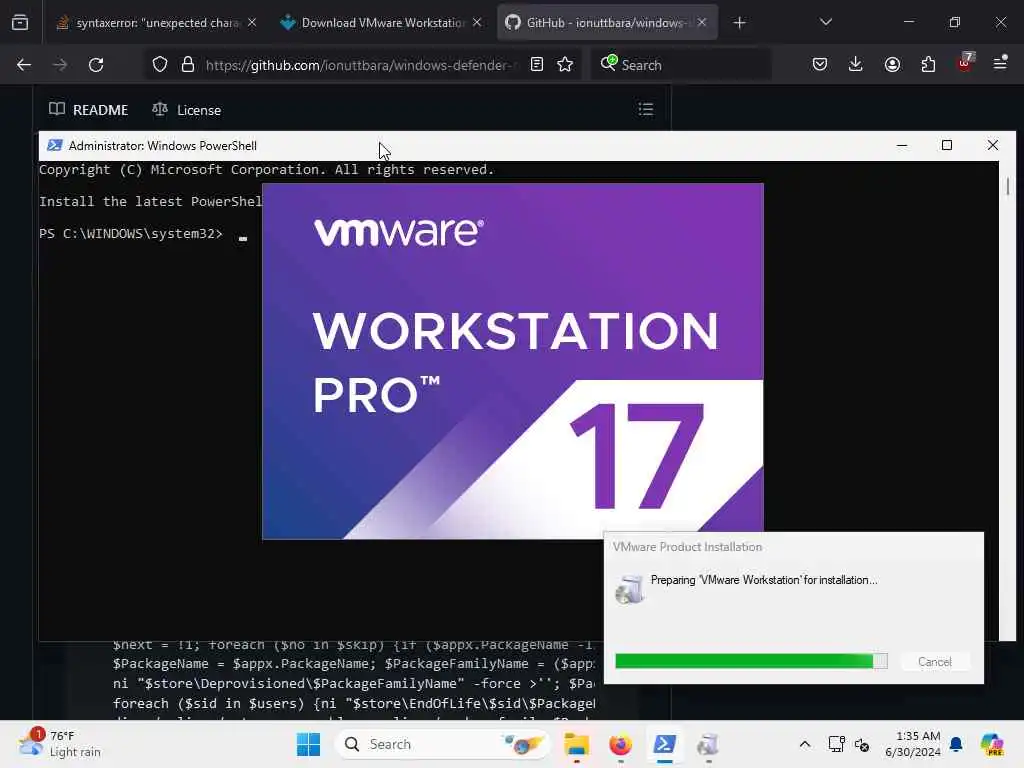1024x768 pixels.
Task: Switch to PowerShell taskbar icon
Action: pos(665,744)
